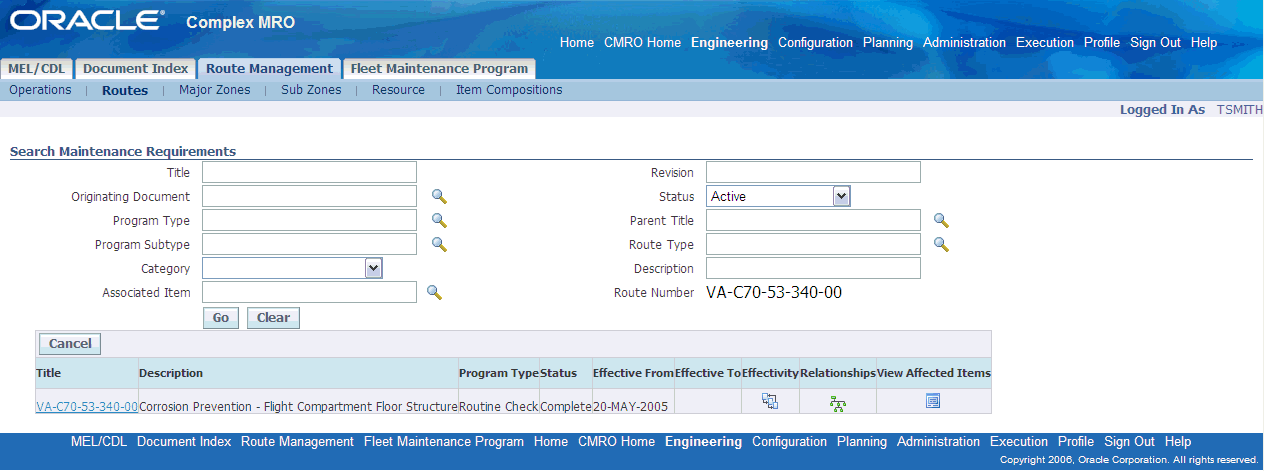Open Program Type lookup magnifier
This screenshot has width=1264, height=471.
point(439,221)
